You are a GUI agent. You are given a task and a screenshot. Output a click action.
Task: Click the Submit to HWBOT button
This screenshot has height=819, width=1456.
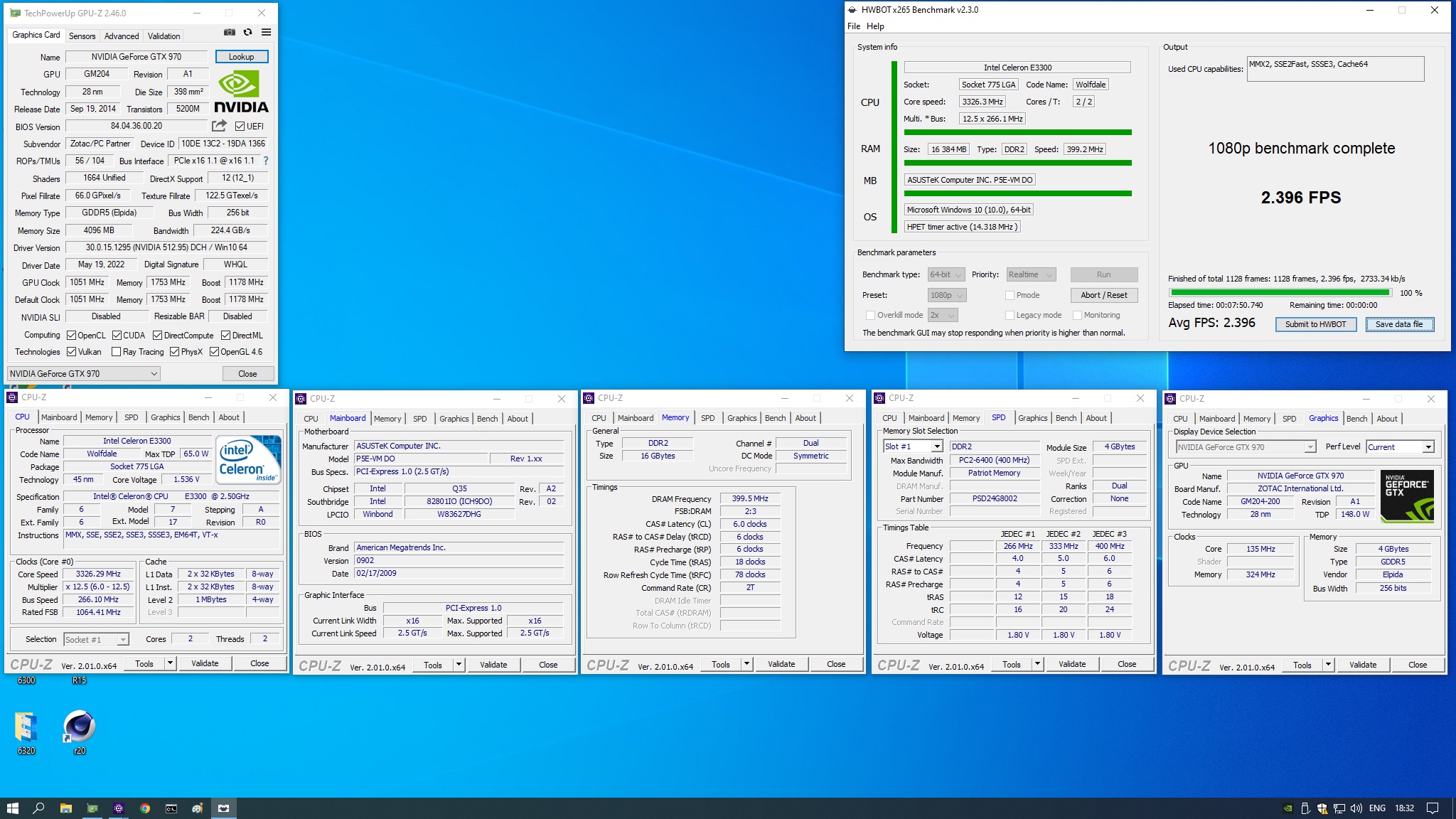click(x=1315, y=324)
